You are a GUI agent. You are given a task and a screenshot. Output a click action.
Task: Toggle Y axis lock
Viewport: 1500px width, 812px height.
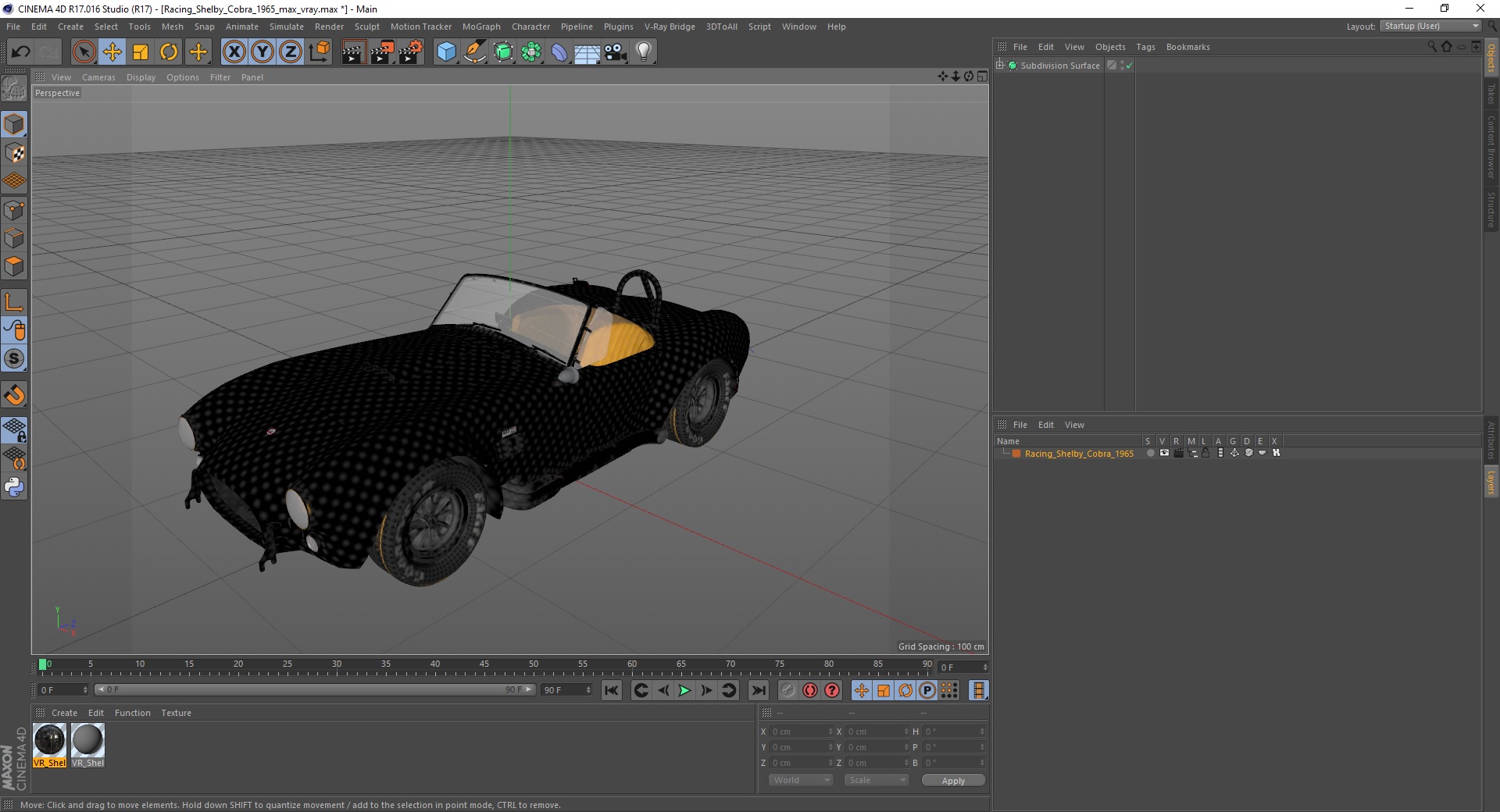point(262,52)
